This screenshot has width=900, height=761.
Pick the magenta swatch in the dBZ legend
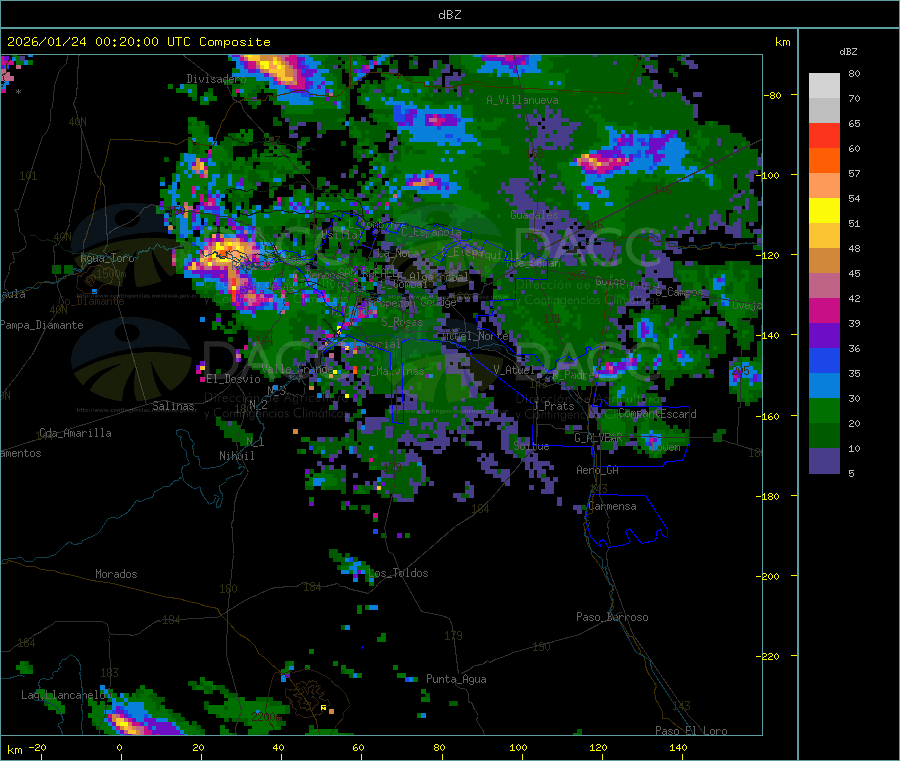[824, 310]
